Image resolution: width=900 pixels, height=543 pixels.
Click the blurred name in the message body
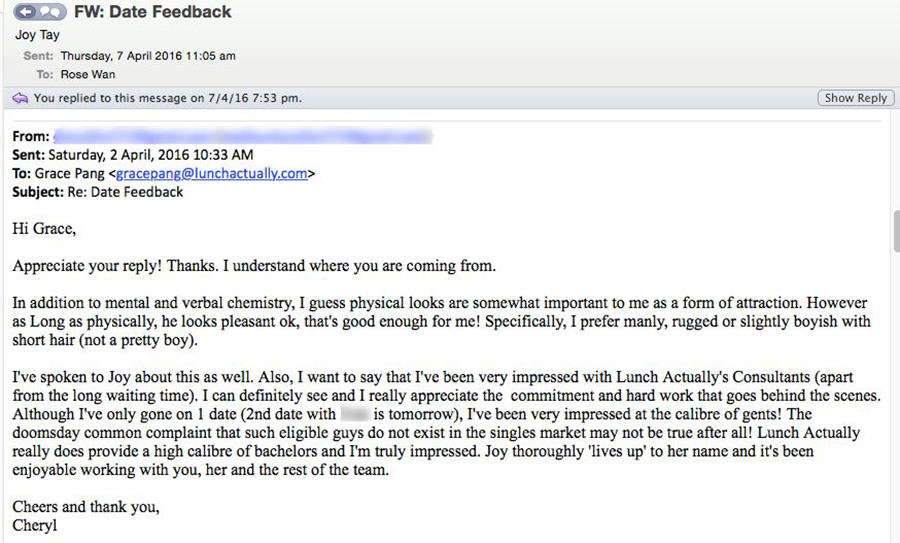355,413
